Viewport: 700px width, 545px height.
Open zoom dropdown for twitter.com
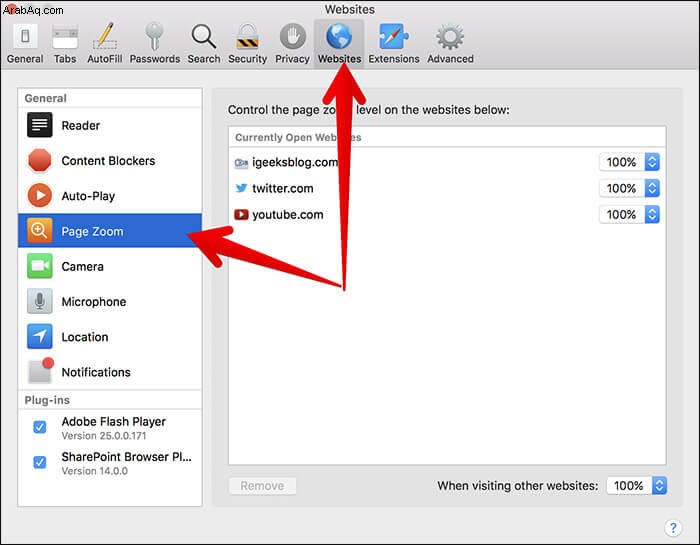point(629,188)
